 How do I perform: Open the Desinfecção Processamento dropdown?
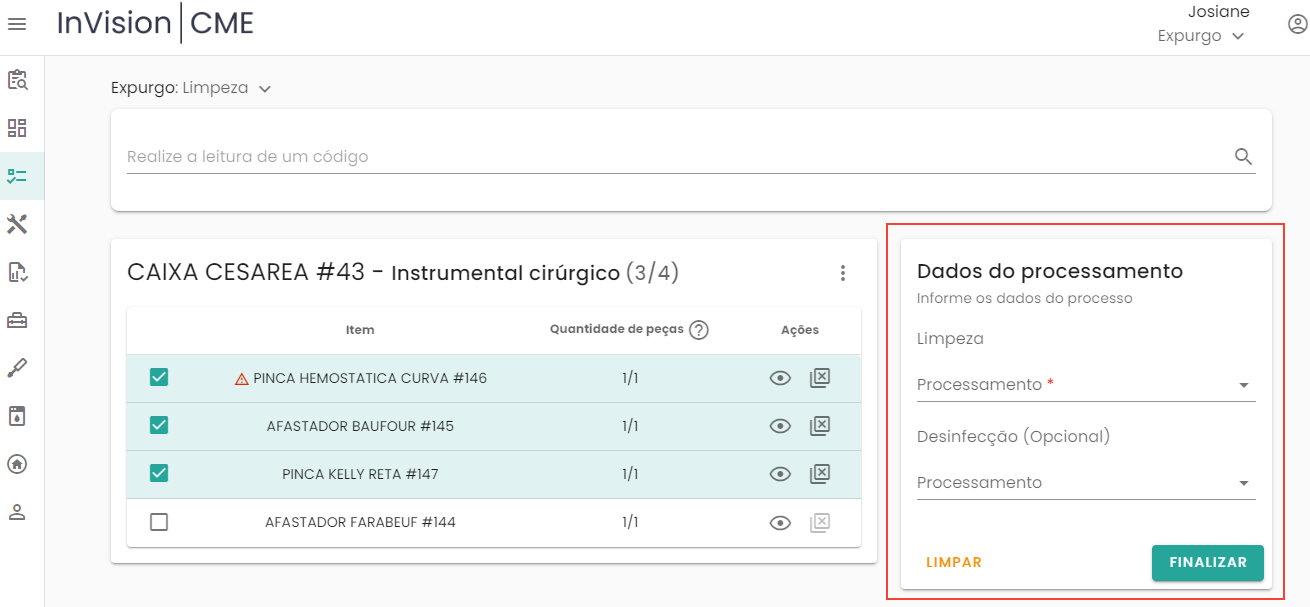point(1085,483)
